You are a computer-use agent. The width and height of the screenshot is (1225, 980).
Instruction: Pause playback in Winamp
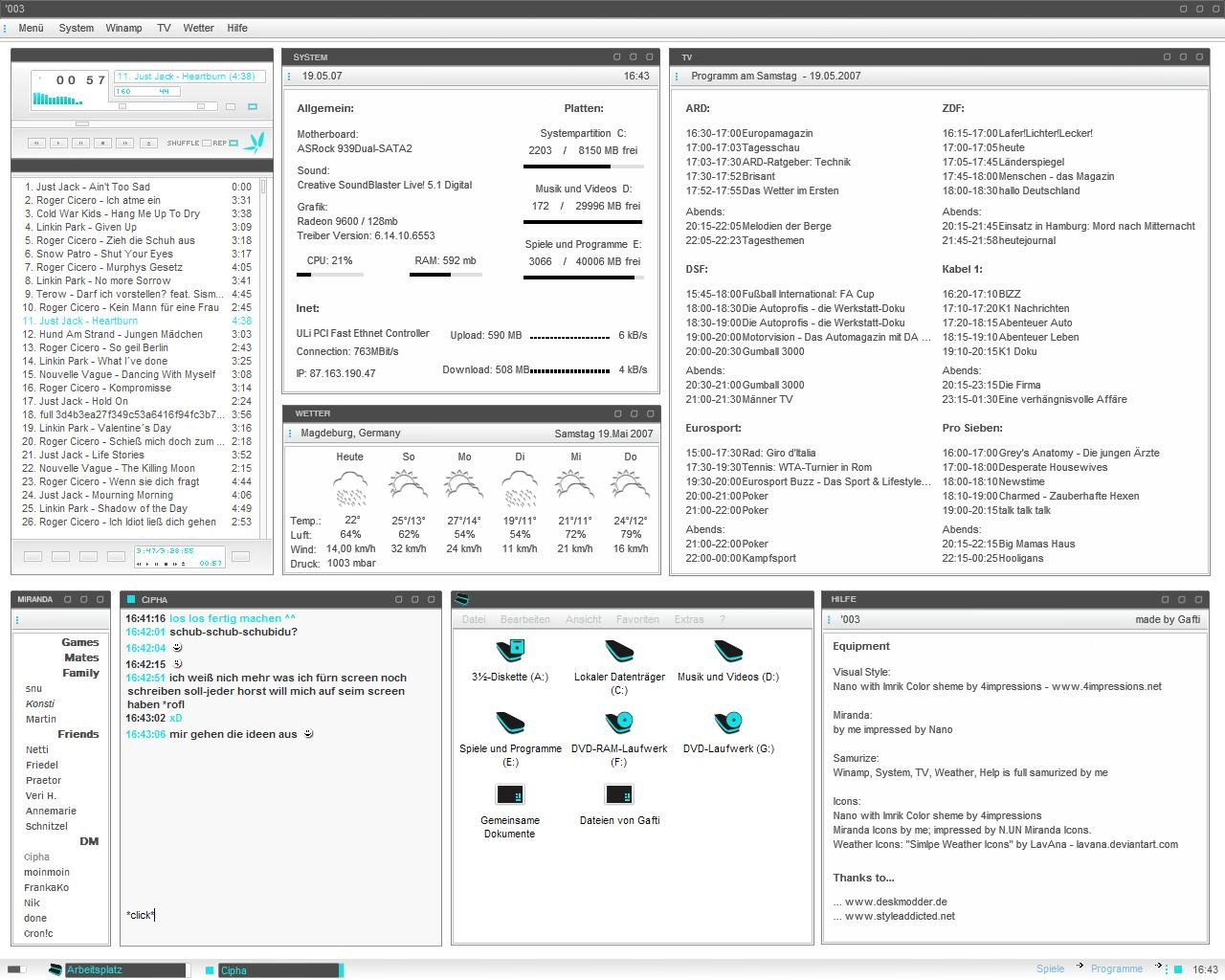pos(80,143)
